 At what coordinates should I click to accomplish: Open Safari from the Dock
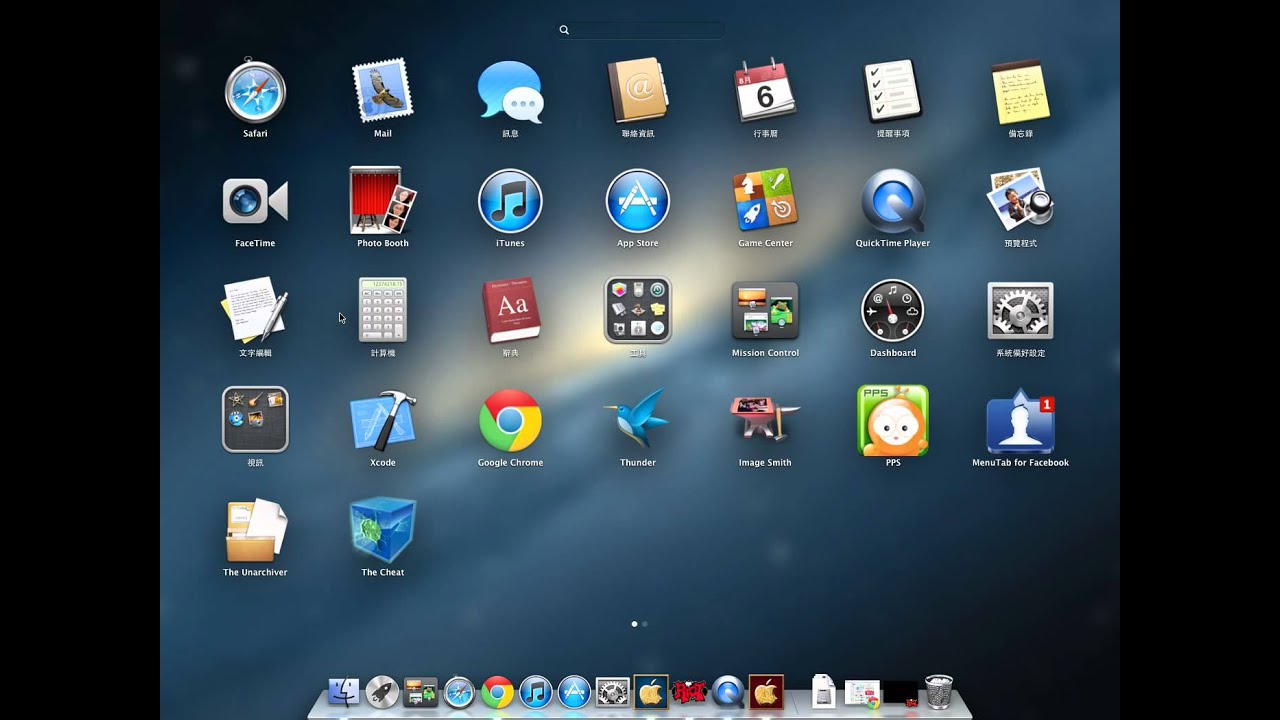click(x=459, y=691)
